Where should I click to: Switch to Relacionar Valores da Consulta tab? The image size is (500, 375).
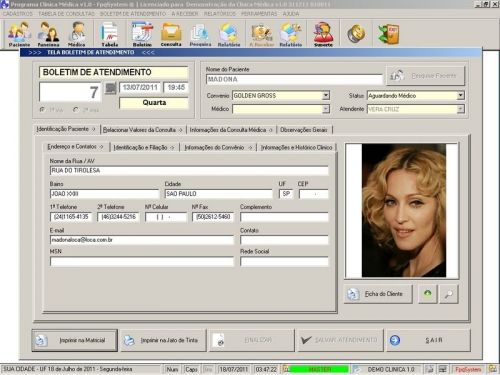click(142, 130)
